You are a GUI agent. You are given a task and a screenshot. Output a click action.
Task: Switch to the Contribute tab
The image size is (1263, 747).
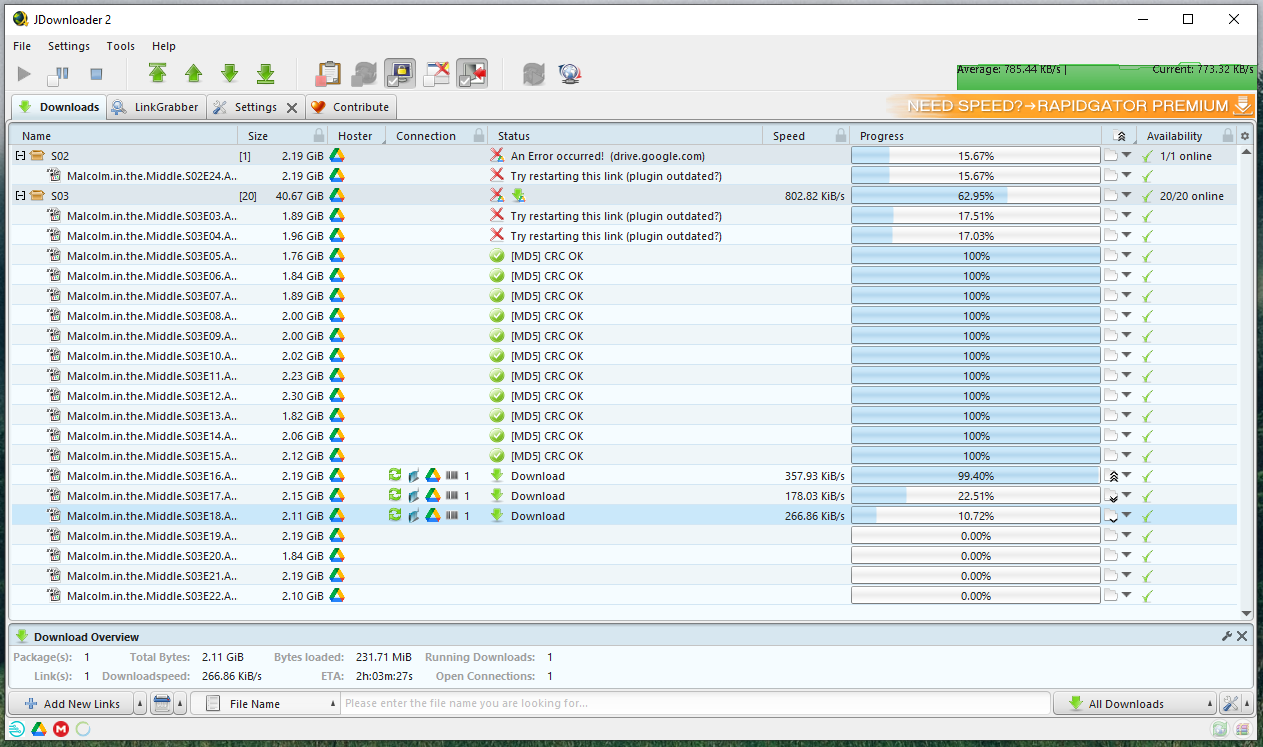pos(351,107)
